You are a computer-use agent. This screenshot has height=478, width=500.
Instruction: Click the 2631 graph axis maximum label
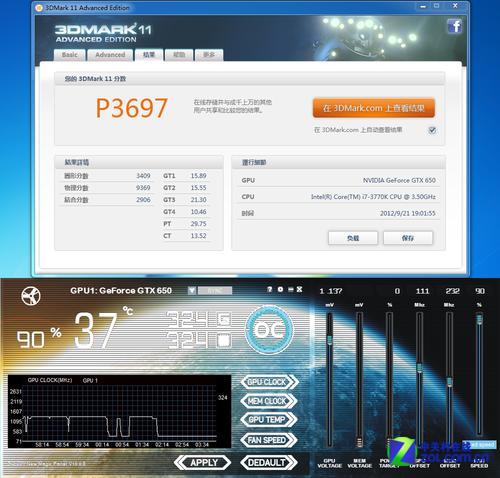tap(16, 391)
